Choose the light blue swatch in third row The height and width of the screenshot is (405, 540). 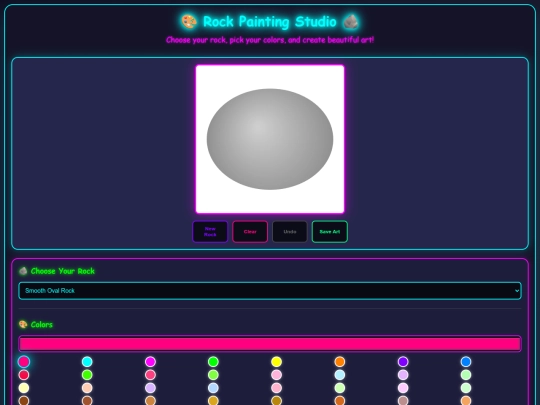[x=213, y=388]
